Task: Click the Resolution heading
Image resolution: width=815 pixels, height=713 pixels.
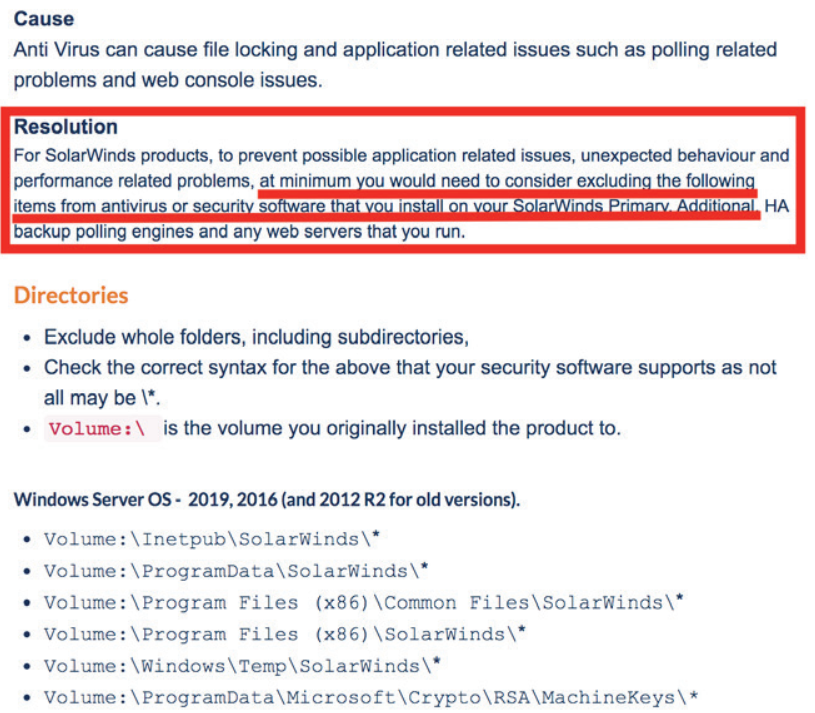Action: pos(66,127)
